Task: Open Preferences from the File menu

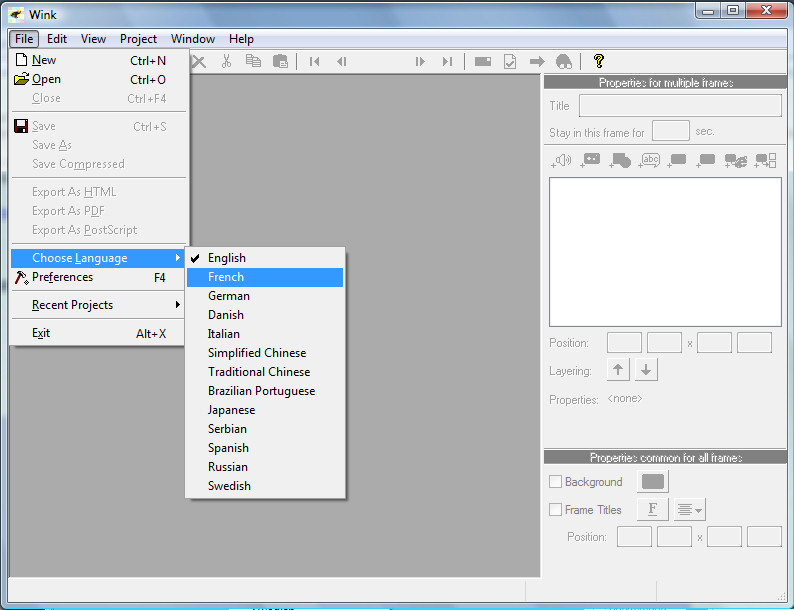Action: [x=97, y=277]
